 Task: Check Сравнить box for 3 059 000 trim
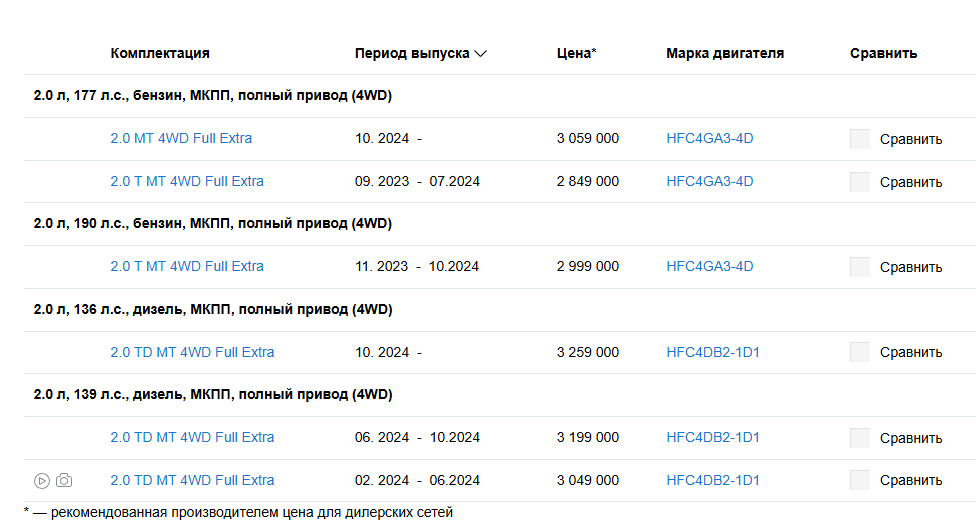click(860, 139)
